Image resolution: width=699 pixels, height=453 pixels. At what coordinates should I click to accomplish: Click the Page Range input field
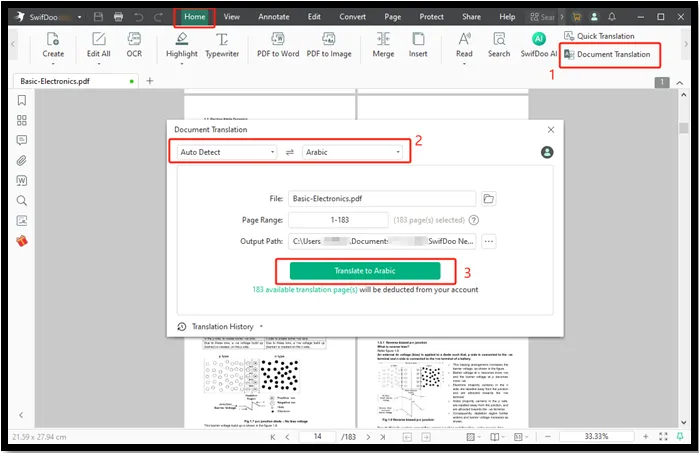pos(339,220)
